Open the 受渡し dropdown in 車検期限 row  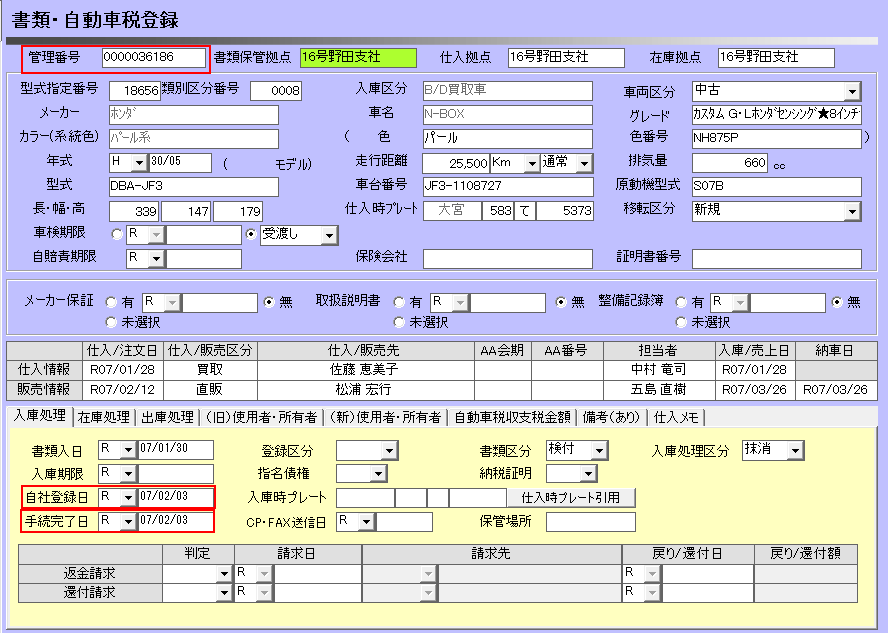pos(329,236)
